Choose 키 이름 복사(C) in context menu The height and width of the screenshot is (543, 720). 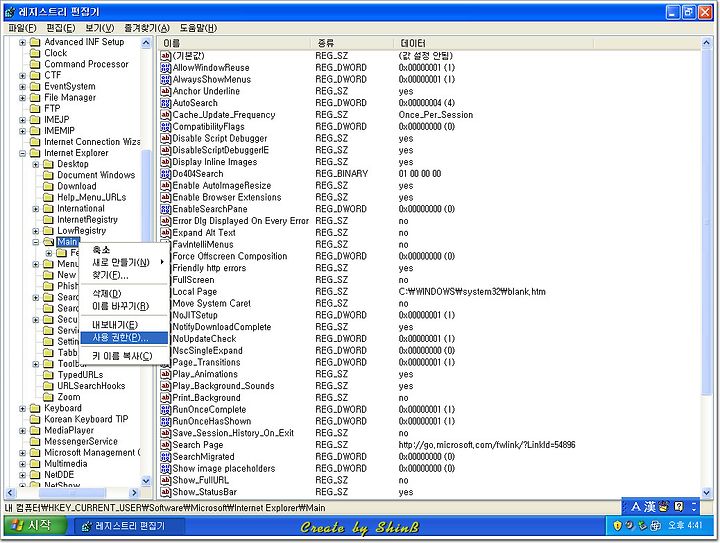[124, 356]
